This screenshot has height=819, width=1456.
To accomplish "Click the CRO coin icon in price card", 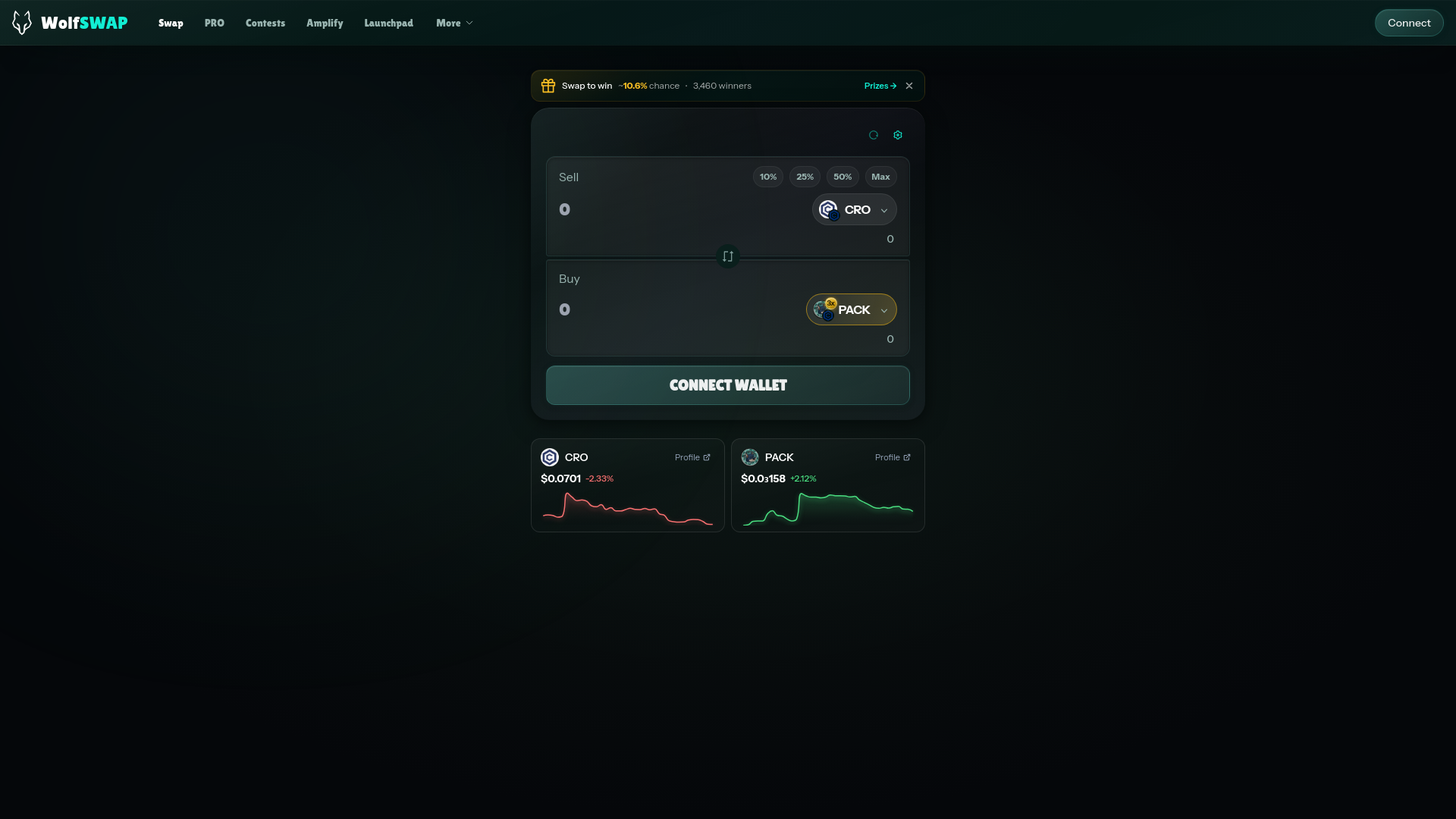I will point(550,457).
